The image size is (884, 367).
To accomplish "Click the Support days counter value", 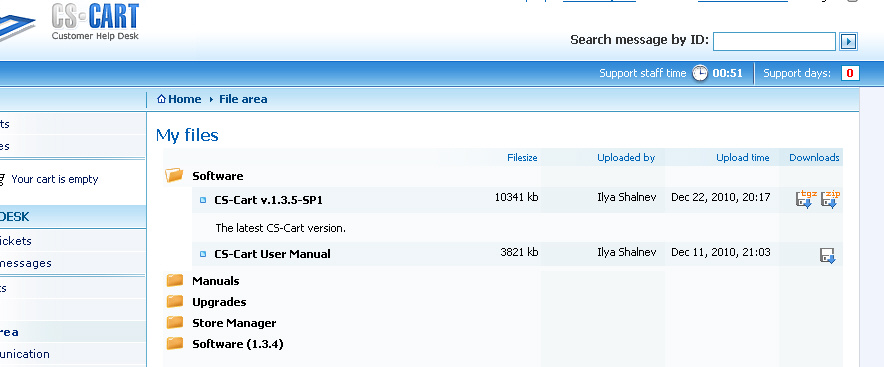I will click(x=850, y=73).
